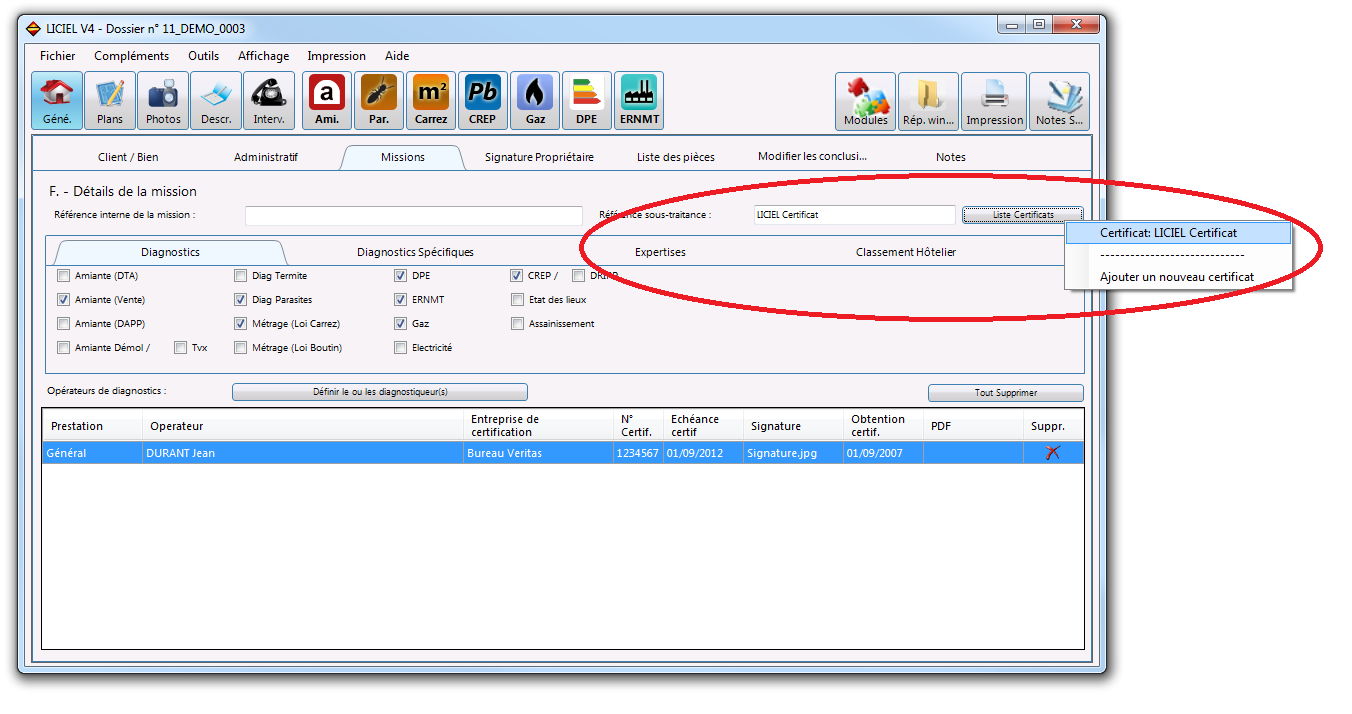Viewport: 1352px width, 714px height.
Task: Open the Géné. home toolbar icon
Action: click(x=57, y=101)
